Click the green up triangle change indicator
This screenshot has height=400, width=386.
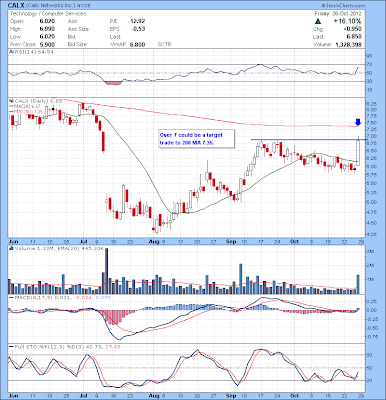click(x=318, y=21)
